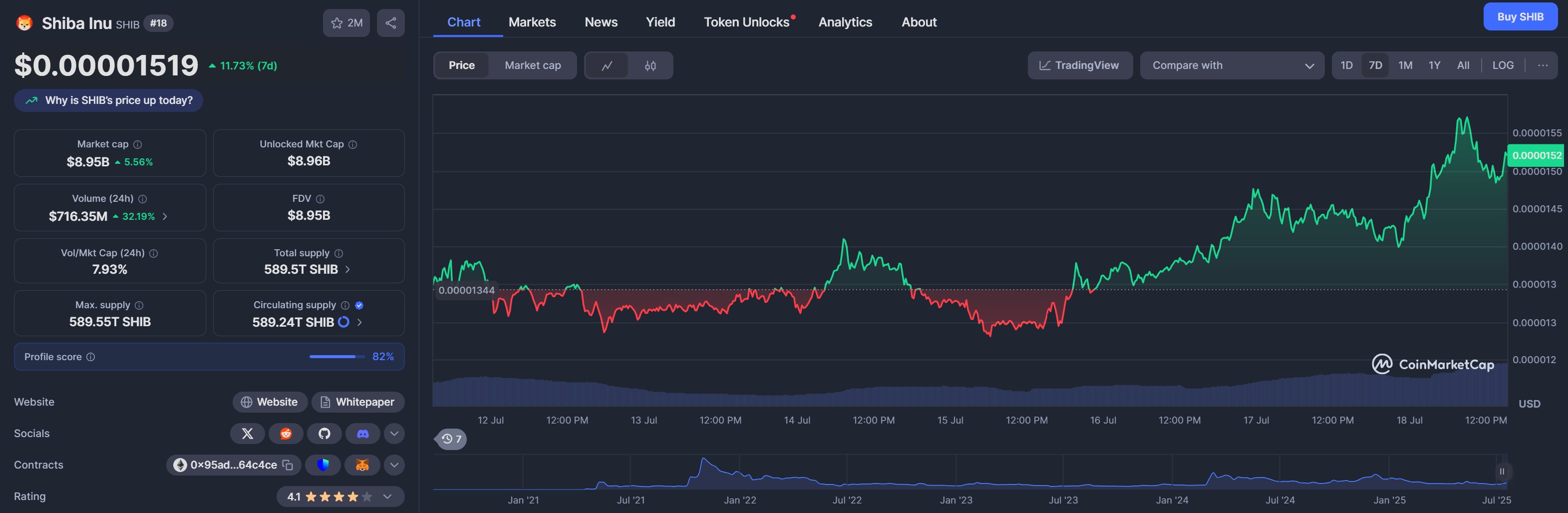Select Price chart mode
The width and height of the screenshot is (1568, 513).
[x=461, y=65]
